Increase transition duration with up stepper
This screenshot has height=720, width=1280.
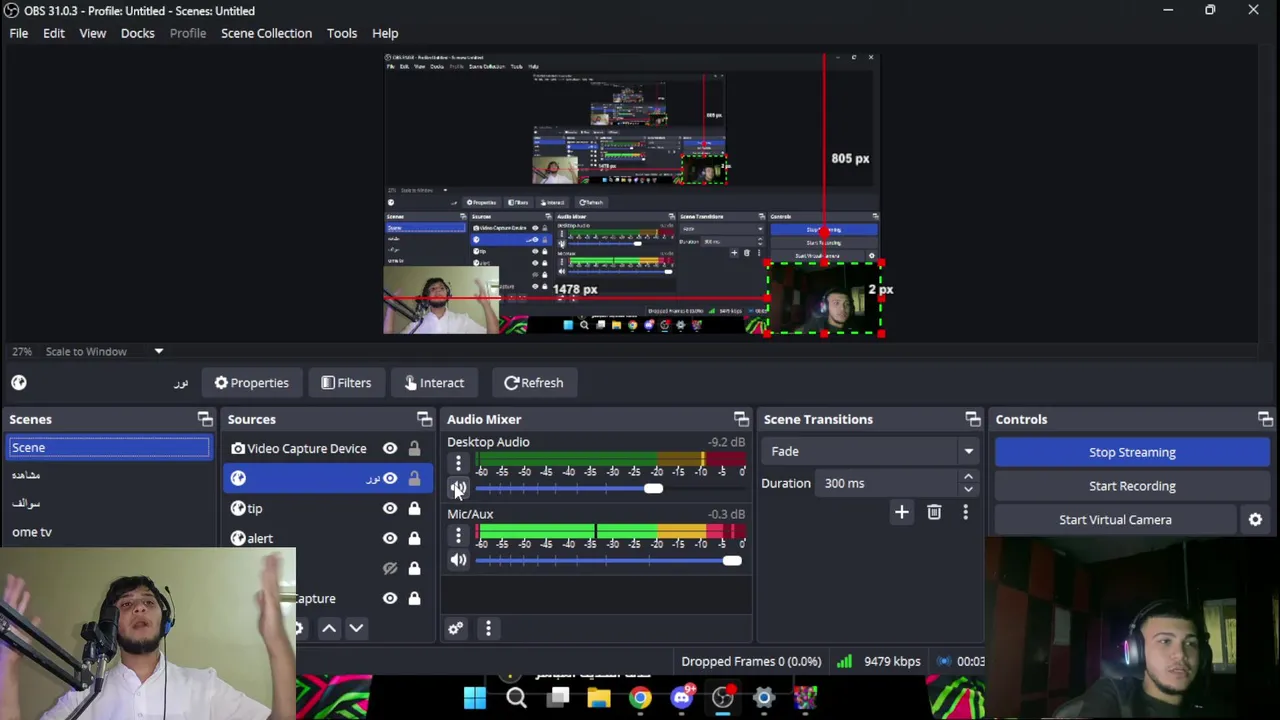click(x=968, y=477)
